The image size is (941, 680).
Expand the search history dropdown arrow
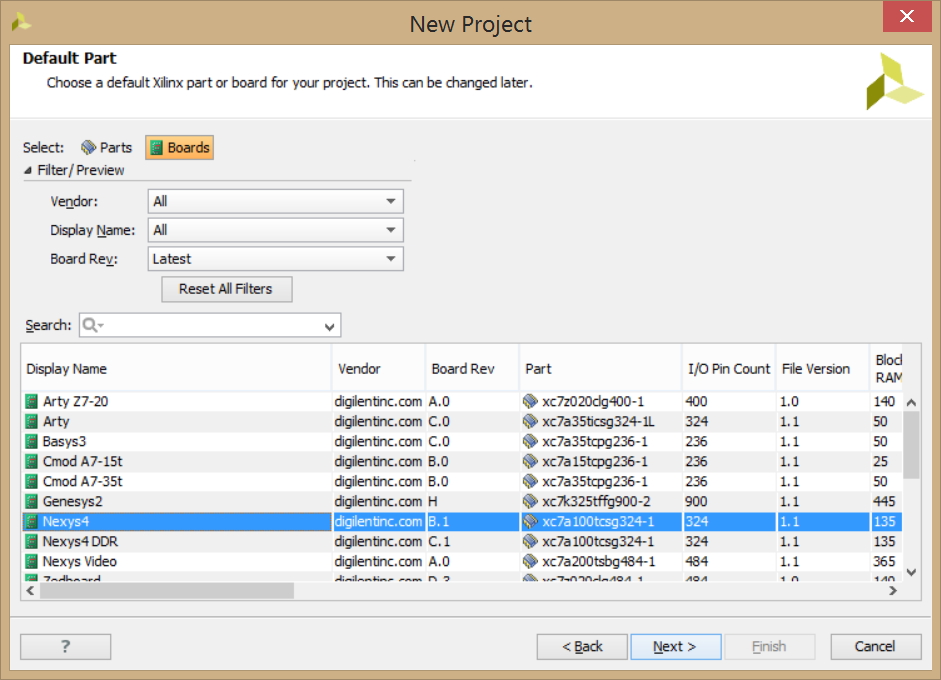click(329, 326)
